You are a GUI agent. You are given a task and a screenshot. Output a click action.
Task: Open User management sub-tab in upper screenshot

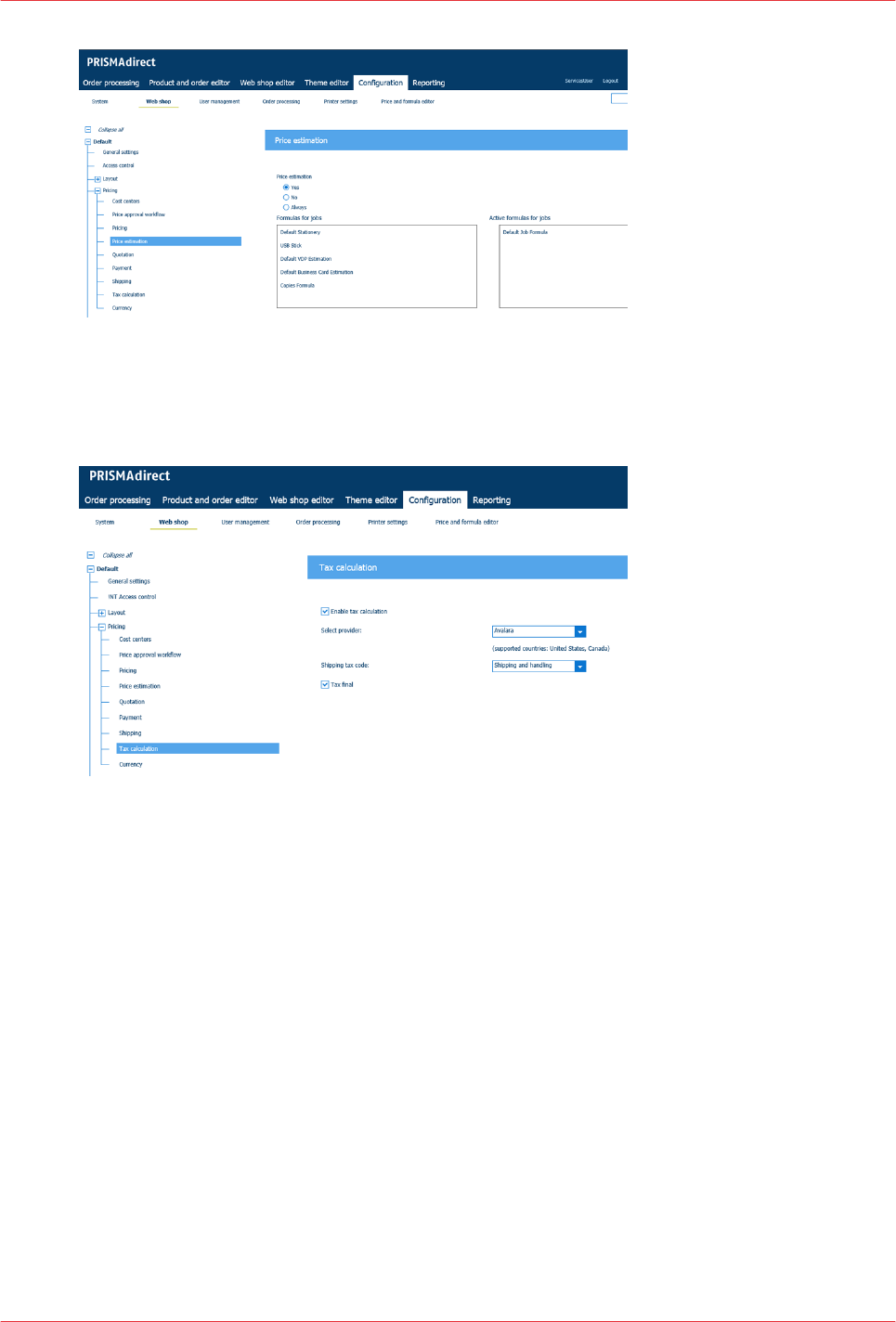point(219,101)
